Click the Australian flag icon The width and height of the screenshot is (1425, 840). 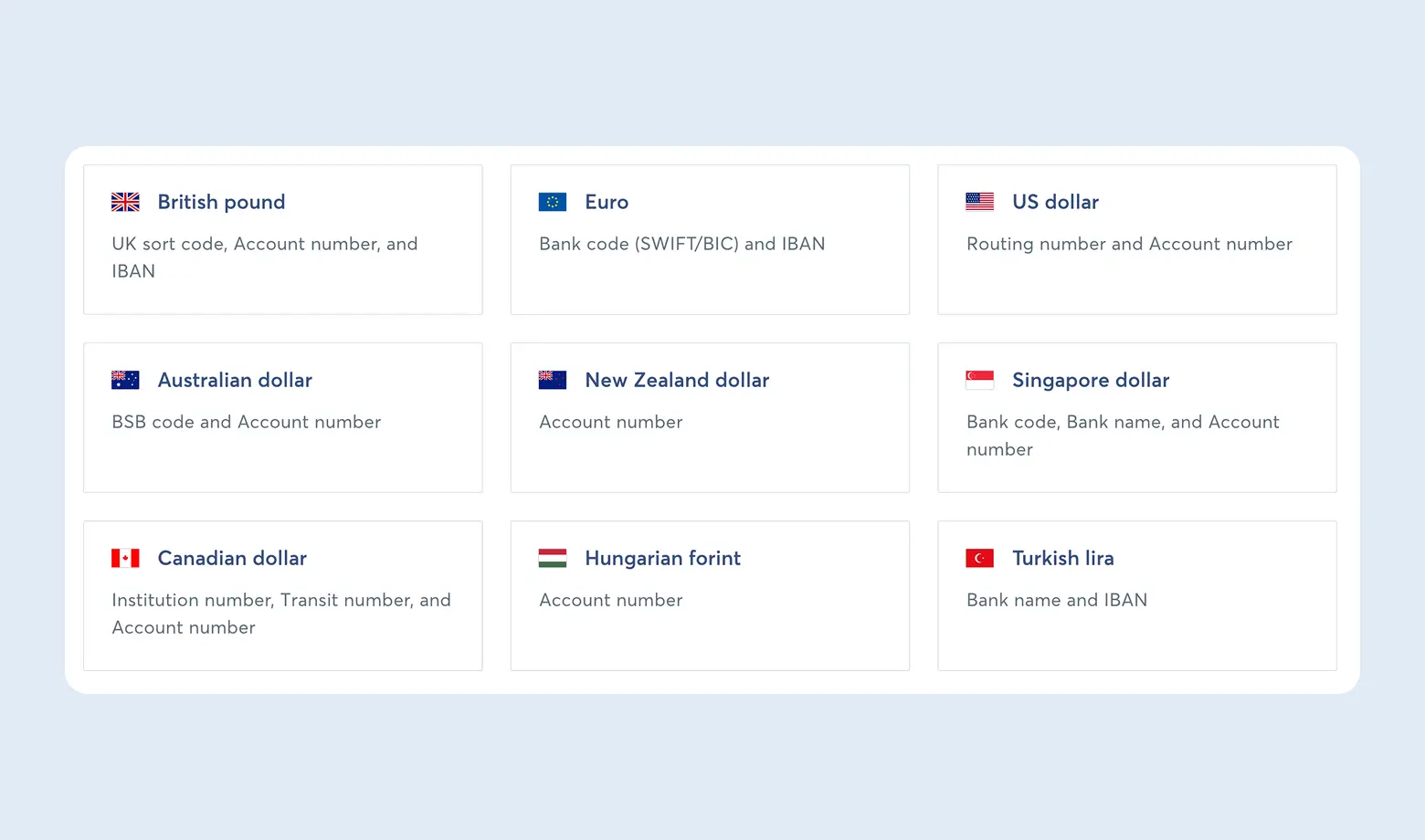125,380
